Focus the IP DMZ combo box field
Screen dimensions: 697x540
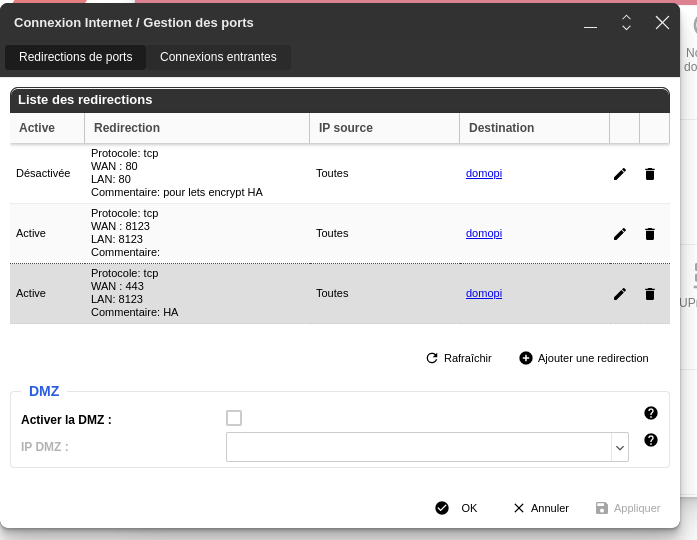(419, 447)
